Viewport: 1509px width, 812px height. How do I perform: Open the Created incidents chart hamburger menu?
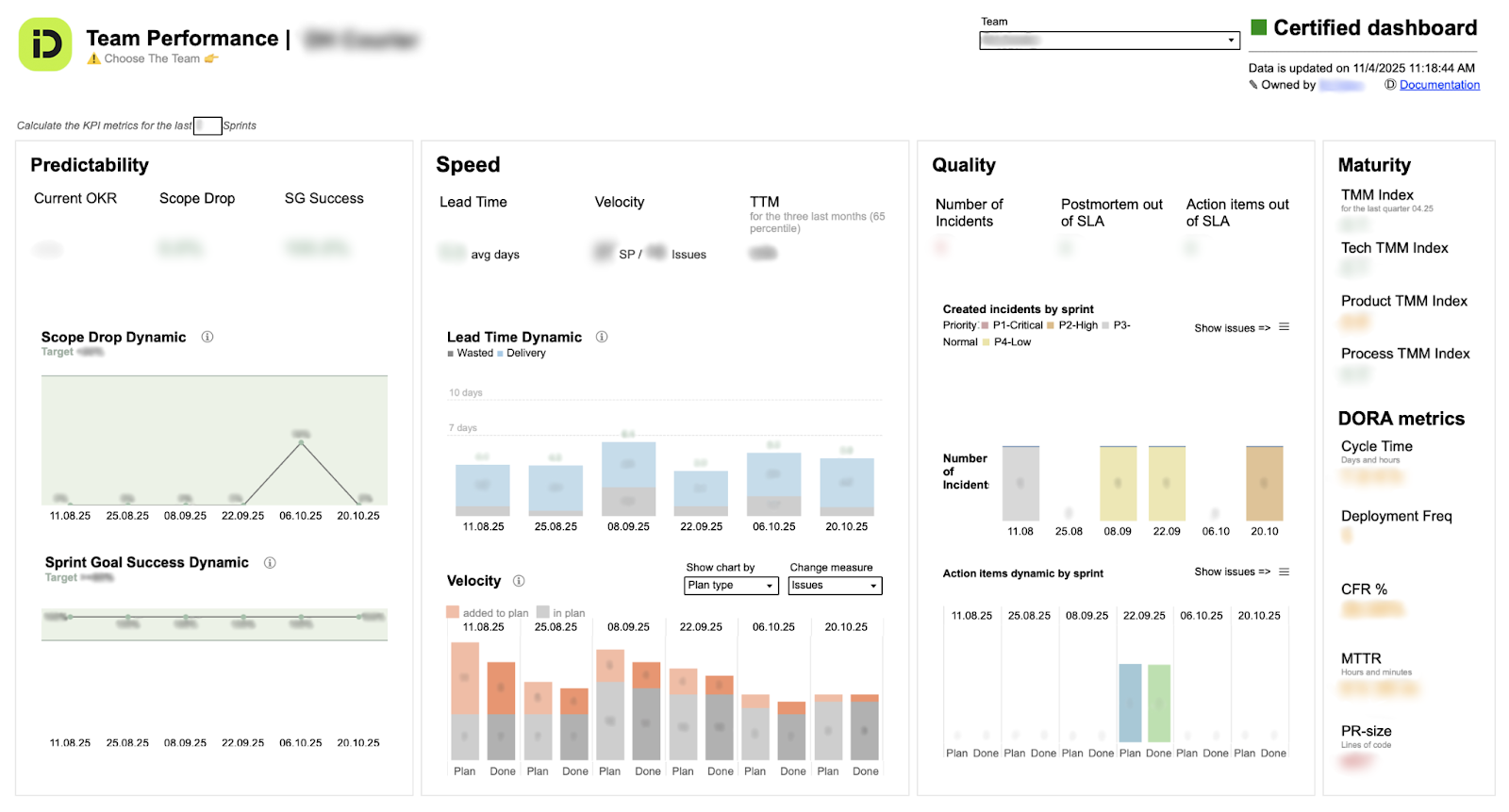click(x=1284, y=327)
